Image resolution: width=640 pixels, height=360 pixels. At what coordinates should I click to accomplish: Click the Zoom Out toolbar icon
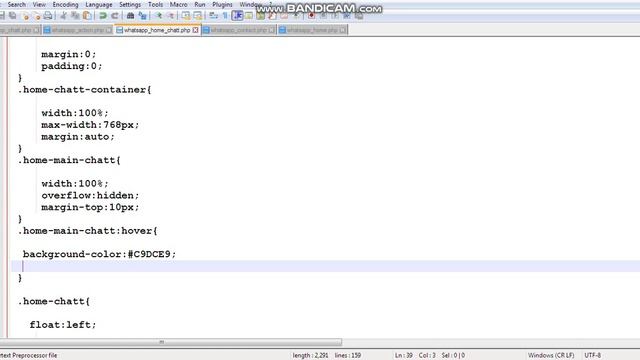pos(171,16)
